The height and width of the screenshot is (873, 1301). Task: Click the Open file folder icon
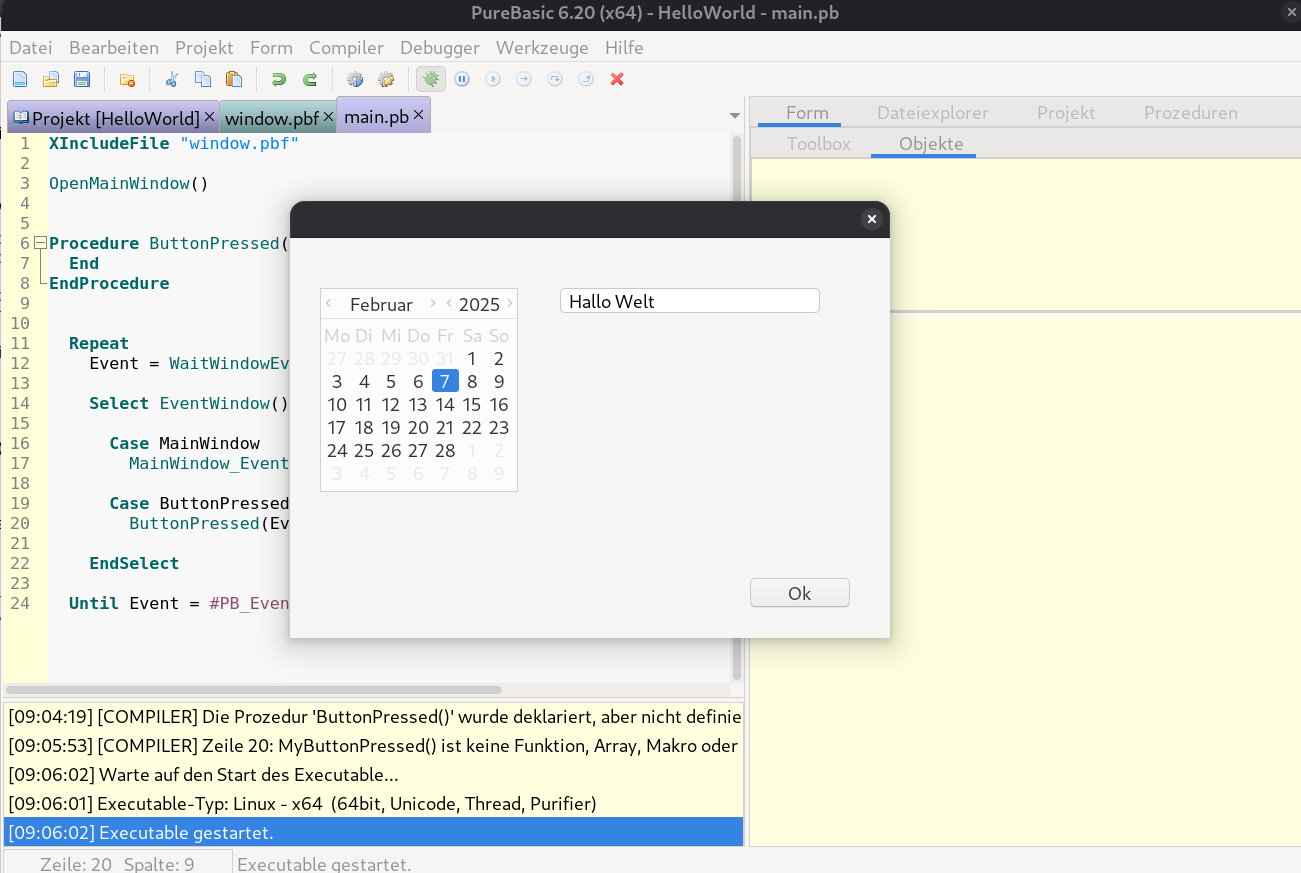pyautogui.click(x=51, y=79)
